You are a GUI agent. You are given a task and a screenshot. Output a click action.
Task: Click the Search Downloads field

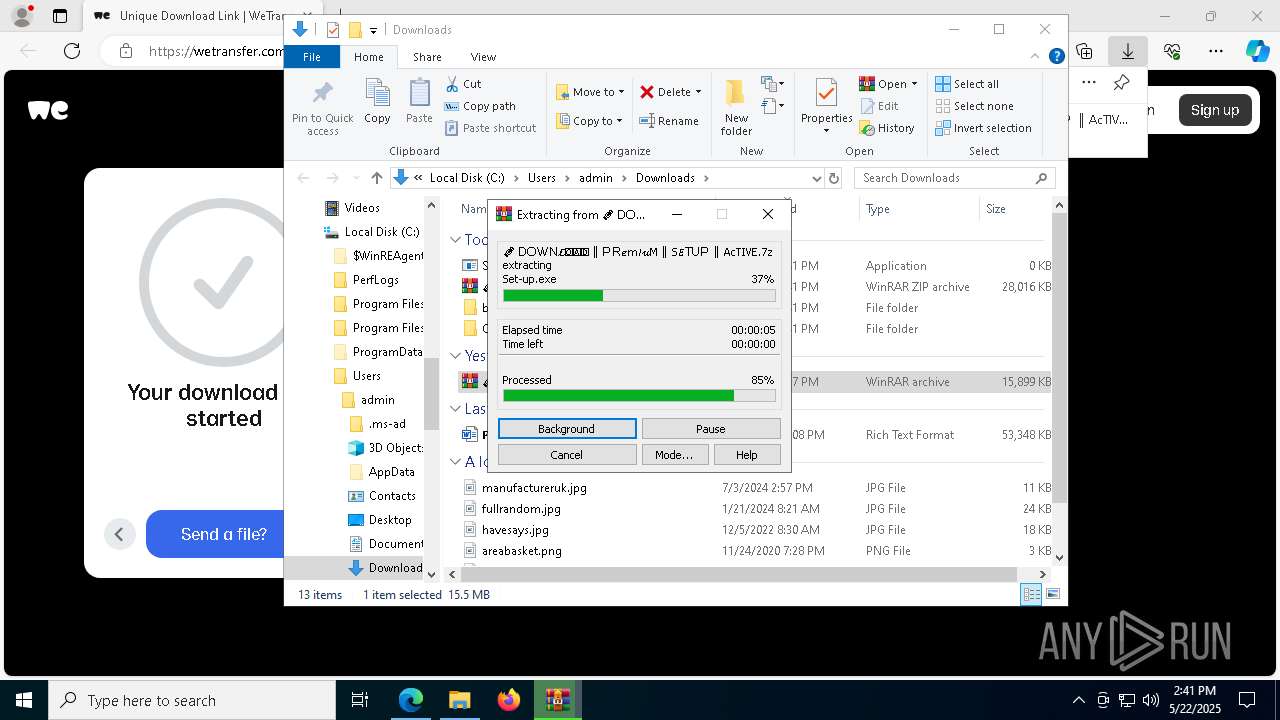[x=955, y=178]
